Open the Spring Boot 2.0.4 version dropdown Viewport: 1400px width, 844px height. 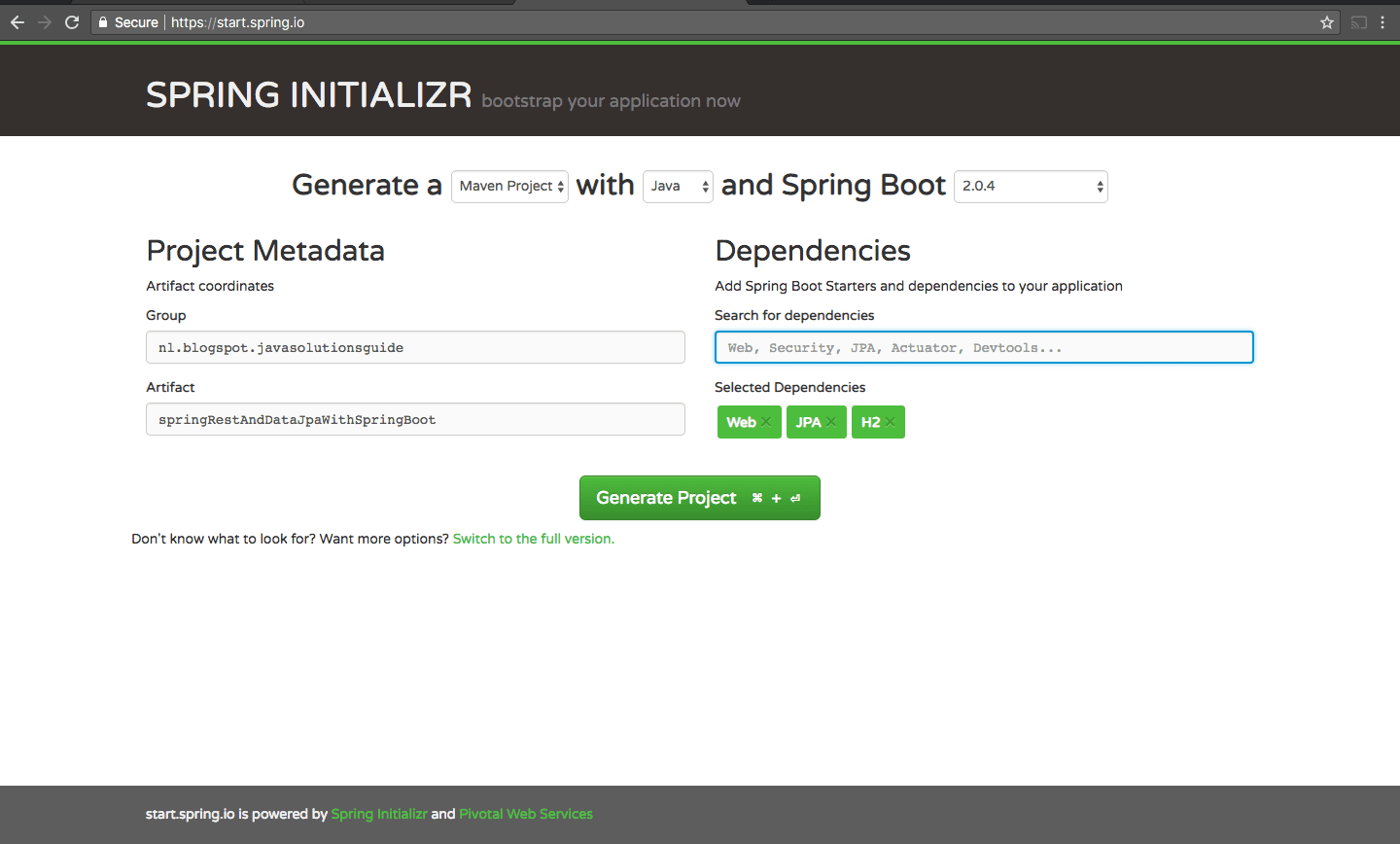pos(1031,186)
